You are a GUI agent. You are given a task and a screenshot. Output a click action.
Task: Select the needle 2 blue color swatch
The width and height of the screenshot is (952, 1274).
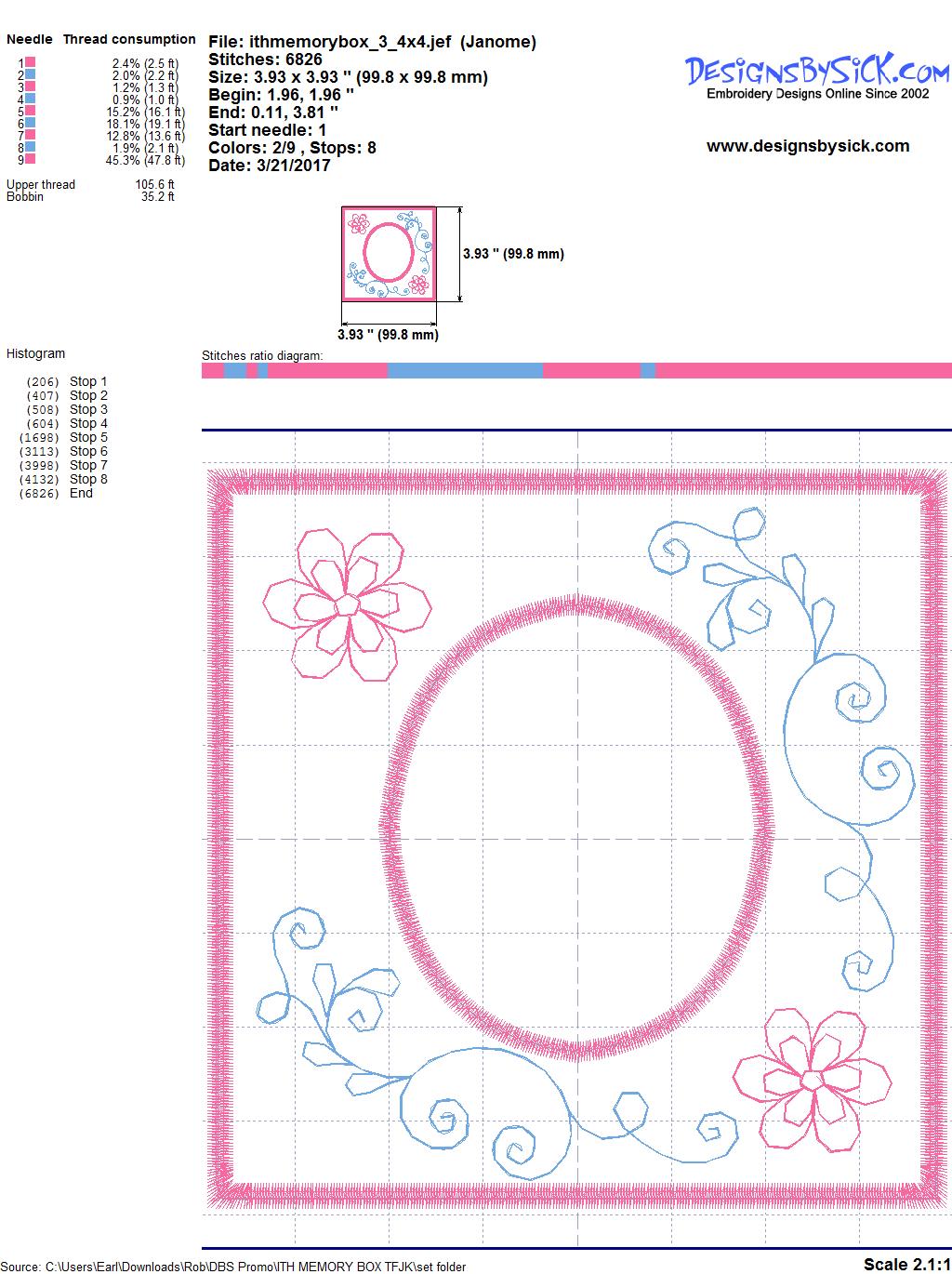click(30, 74)
